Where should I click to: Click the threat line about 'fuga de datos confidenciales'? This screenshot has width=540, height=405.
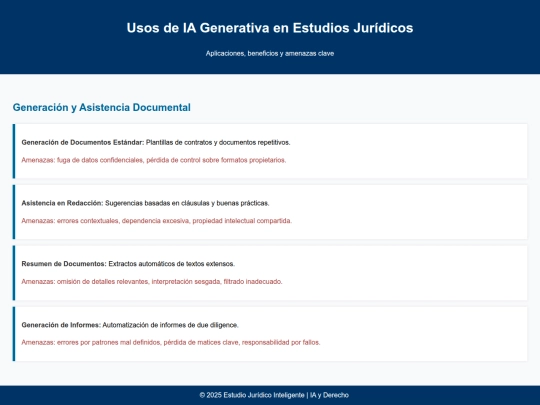pyautogui.click(x=154, y=160)
